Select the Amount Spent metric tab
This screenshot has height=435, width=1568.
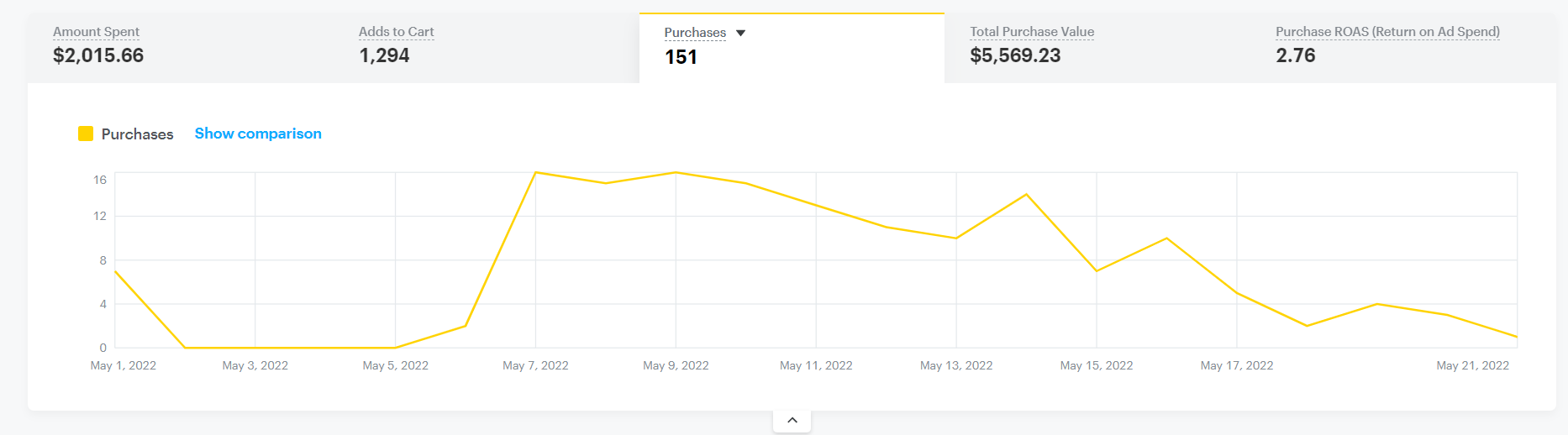coord(96,32)
